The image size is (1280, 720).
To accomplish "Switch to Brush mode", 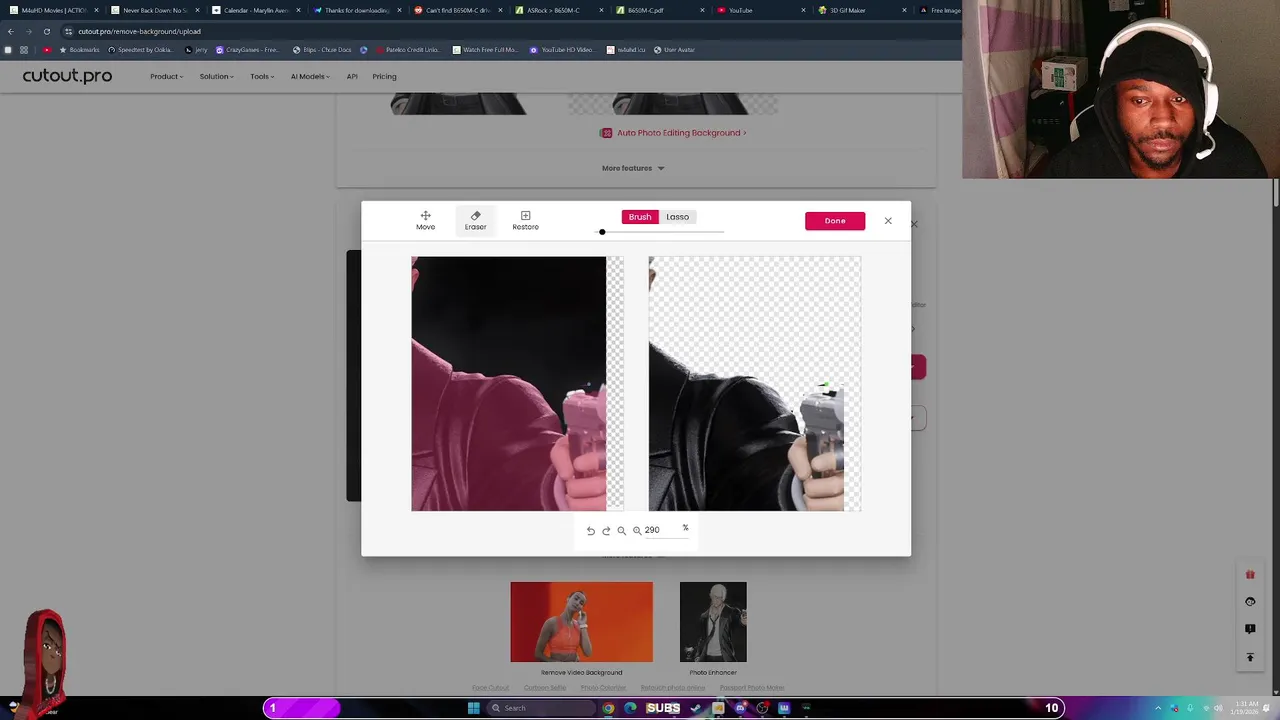I will point(640,217).
